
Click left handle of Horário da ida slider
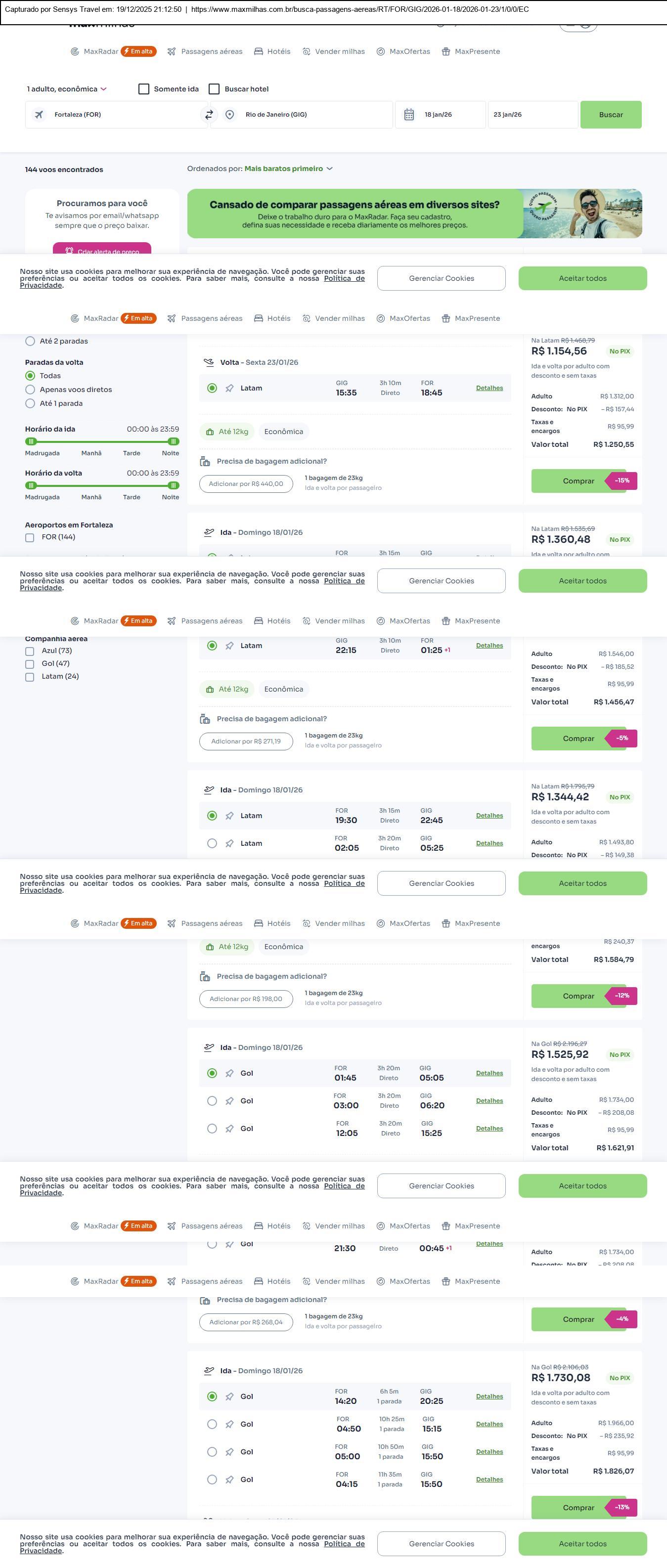(x=31, y=441)
